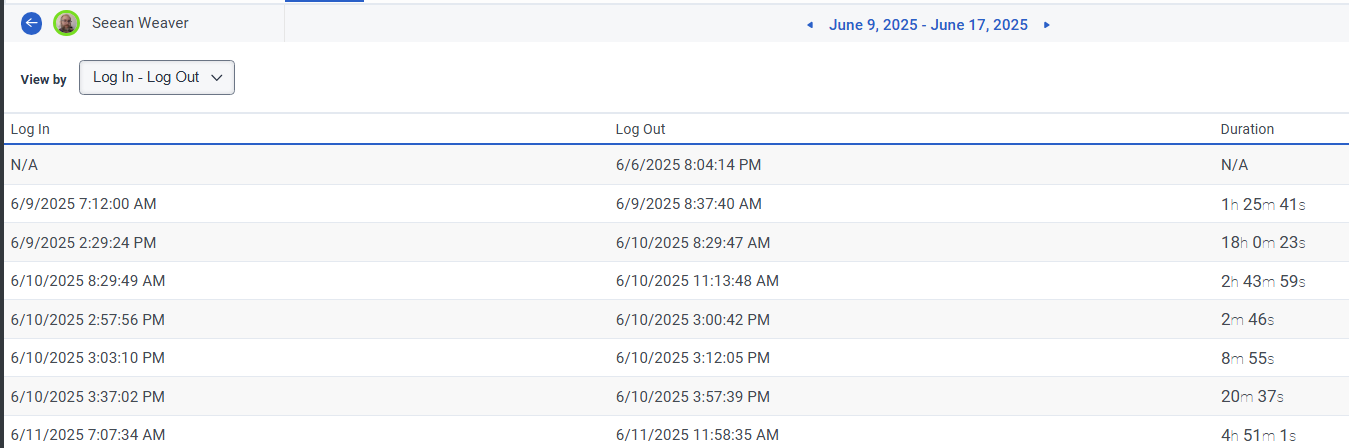Select the row with N/A log in
1349x448 pixels.
(x=674, y=165)
